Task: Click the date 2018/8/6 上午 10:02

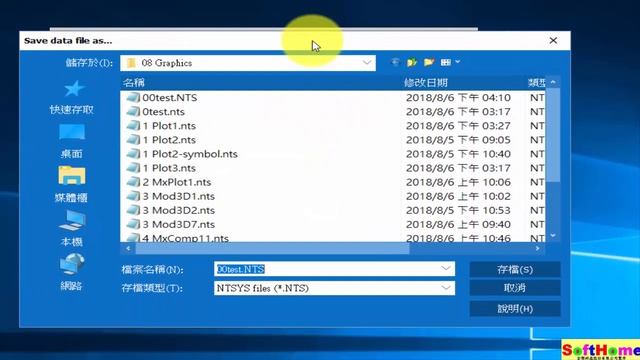Action: pyautogui.click(x=458, y=196)
